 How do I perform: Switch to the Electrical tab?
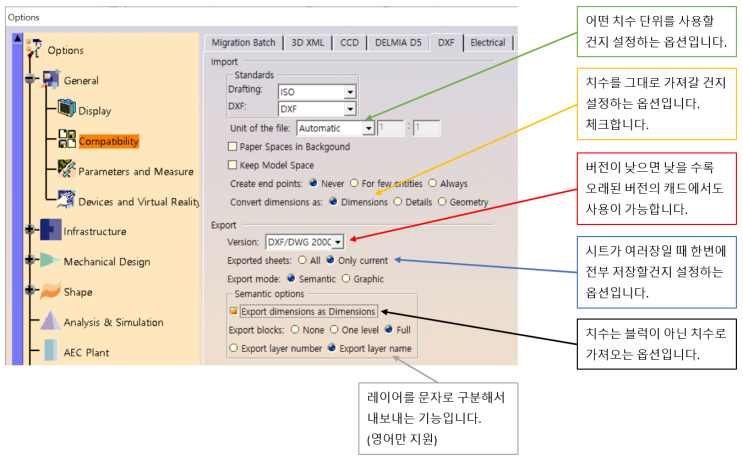488,43
